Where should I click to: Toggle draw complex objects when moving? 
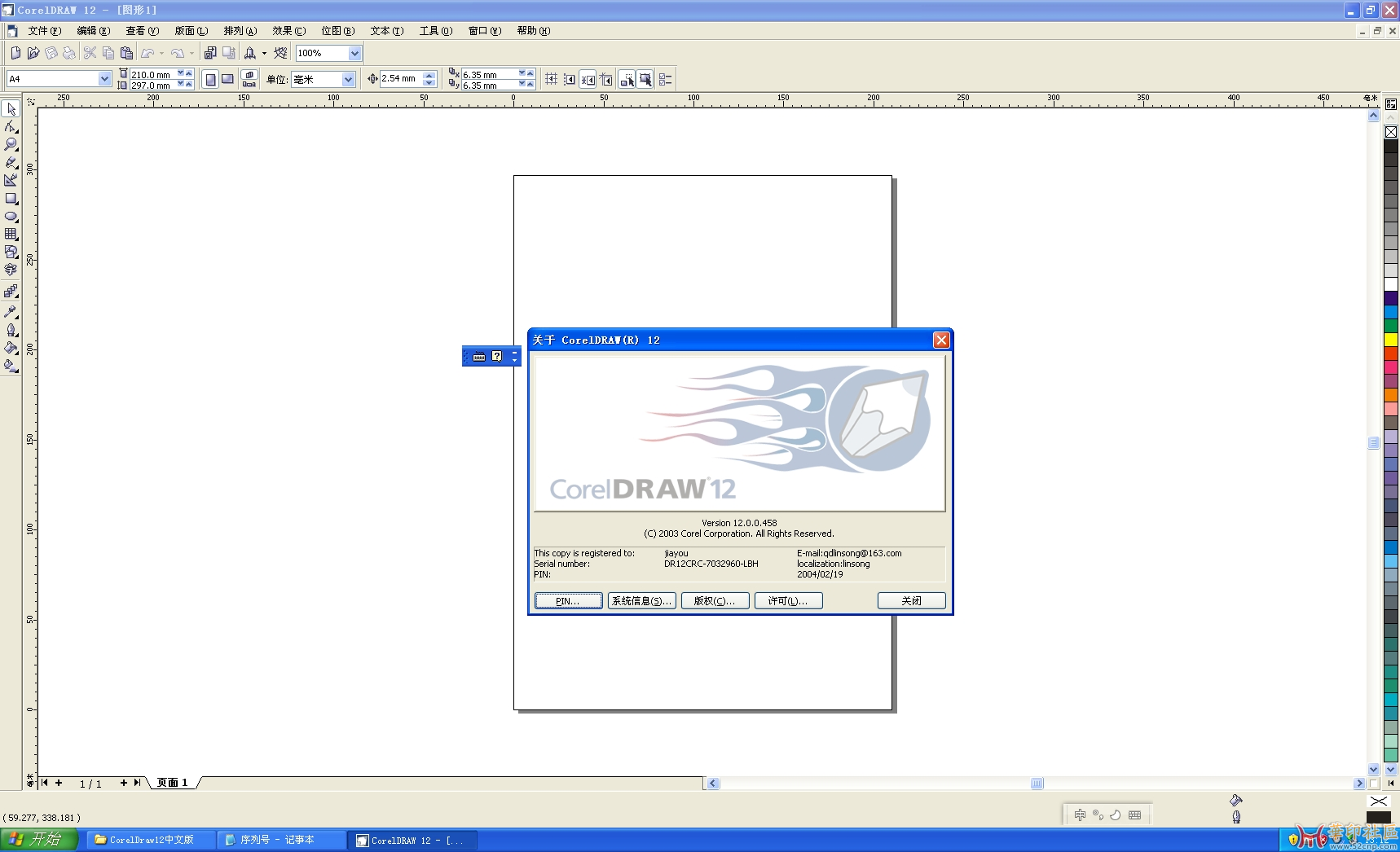(627, 79)
